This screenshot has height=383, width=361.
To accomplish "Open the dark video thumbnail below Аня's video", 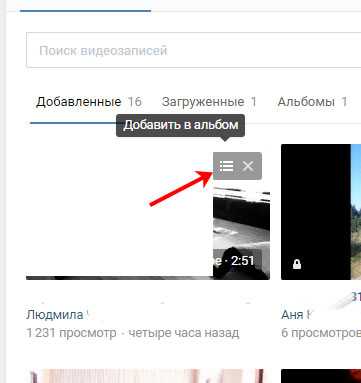I will (321, 376).
